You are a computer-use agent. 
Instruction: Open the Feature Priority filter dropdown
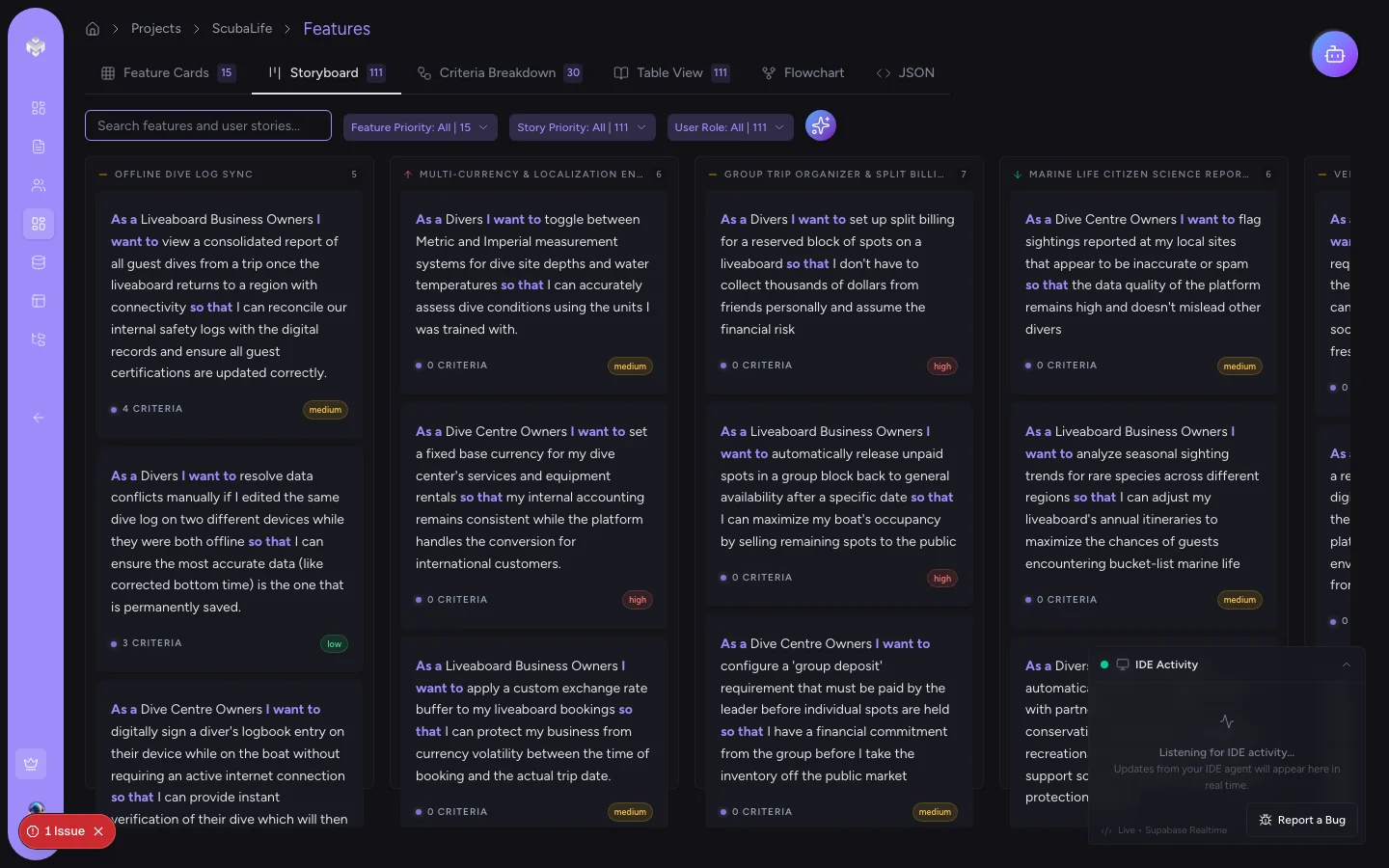tap(420, 126)
